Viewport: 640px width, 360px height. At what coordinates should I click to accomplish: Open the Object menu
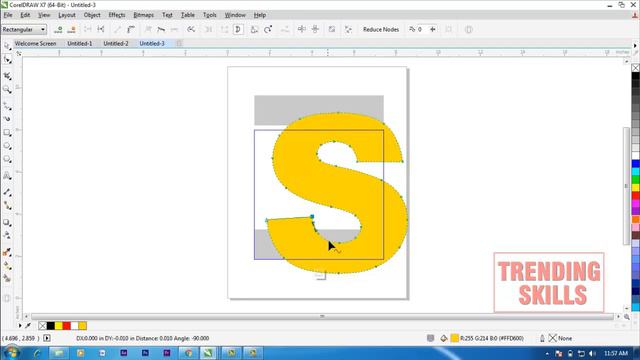(x=92, y=15)
